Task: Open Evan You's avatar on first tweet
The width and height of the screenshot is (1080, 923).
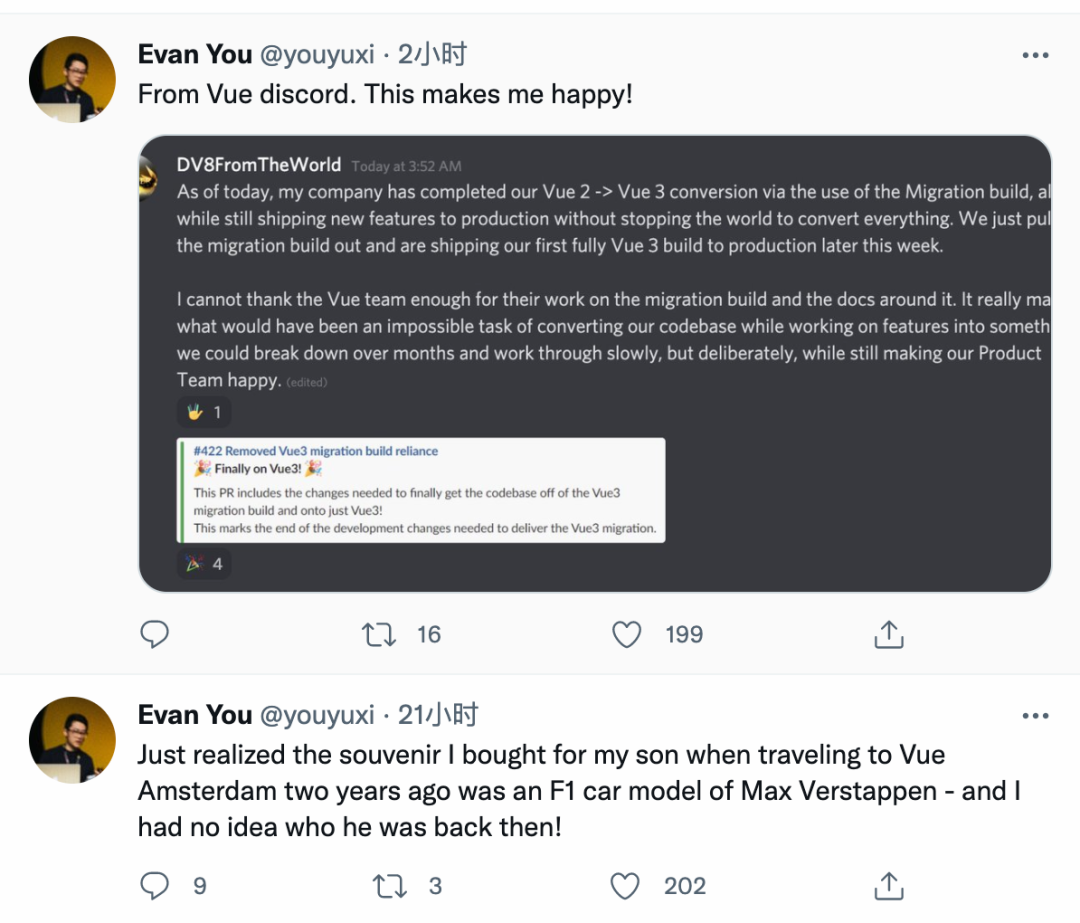Action: pos(73,80)
